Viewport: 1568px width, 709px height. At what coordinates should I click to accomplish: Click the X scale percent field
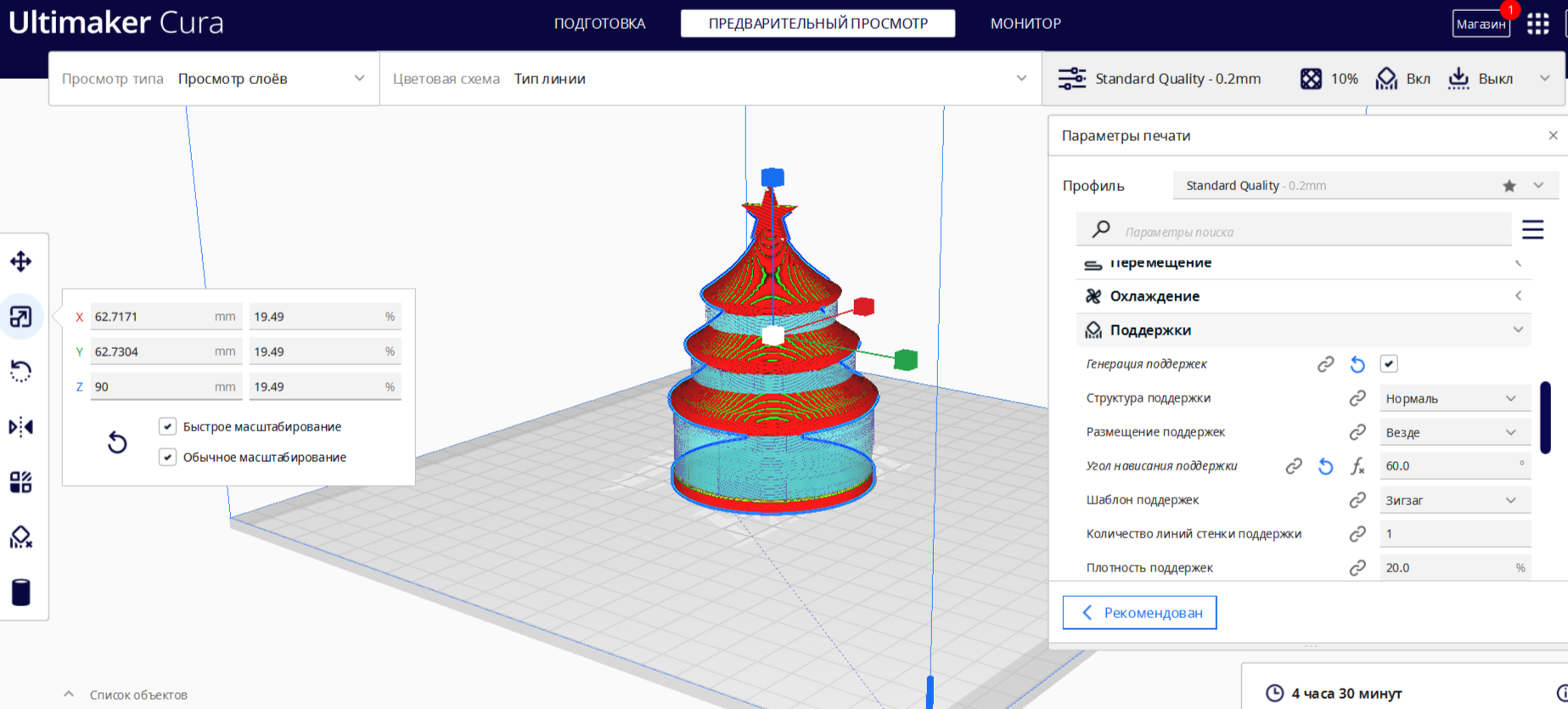click(x=325, y=317)
